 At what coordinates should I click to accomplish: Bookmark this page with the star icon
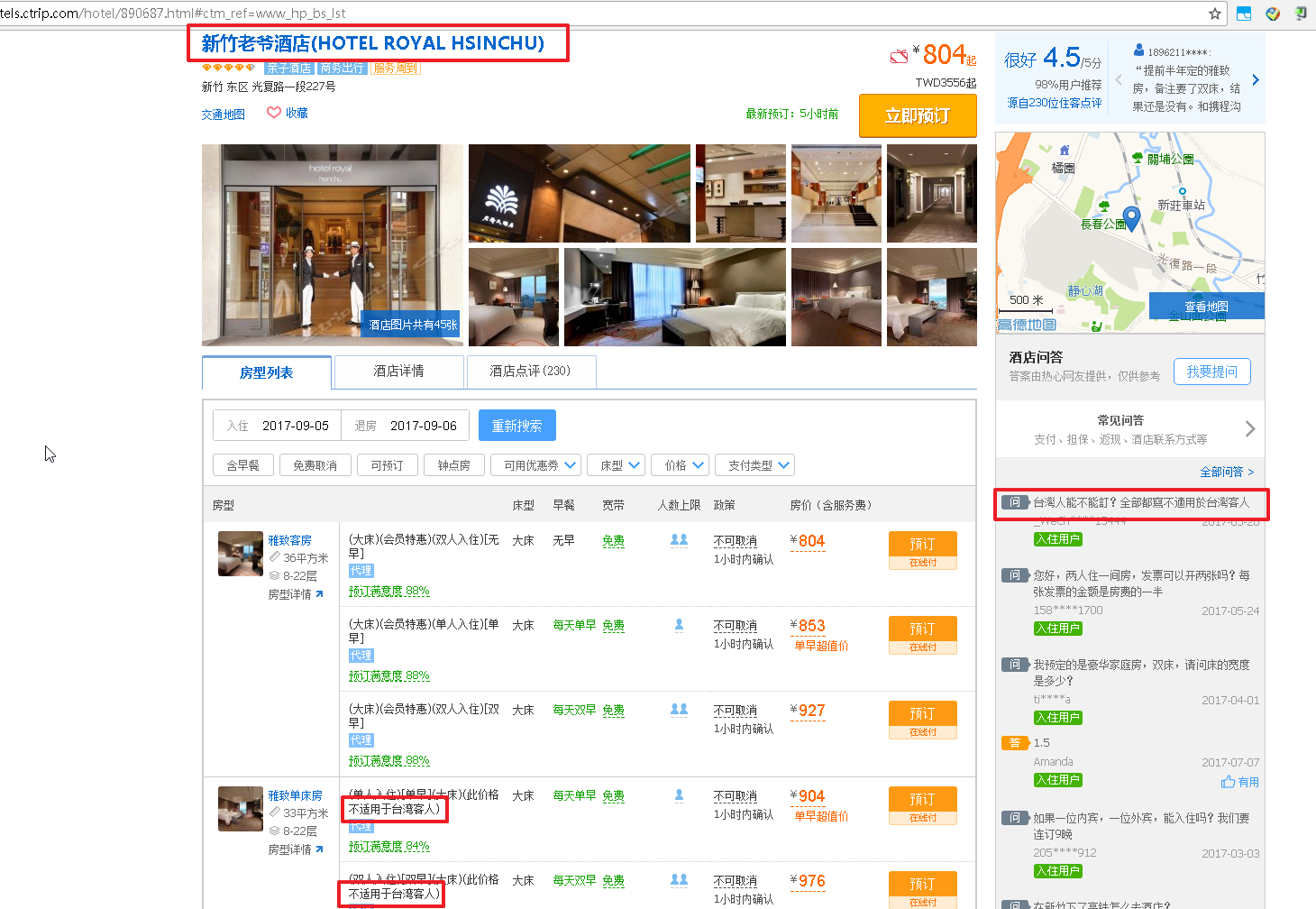click(x=1214, y=14)
